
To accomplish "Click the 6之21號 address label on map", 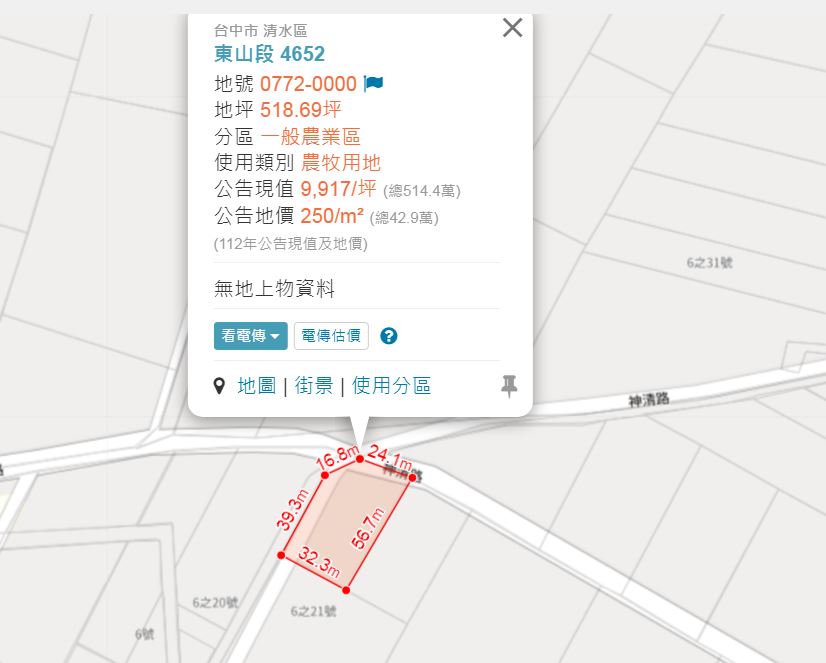I will (x=313, y=611).
